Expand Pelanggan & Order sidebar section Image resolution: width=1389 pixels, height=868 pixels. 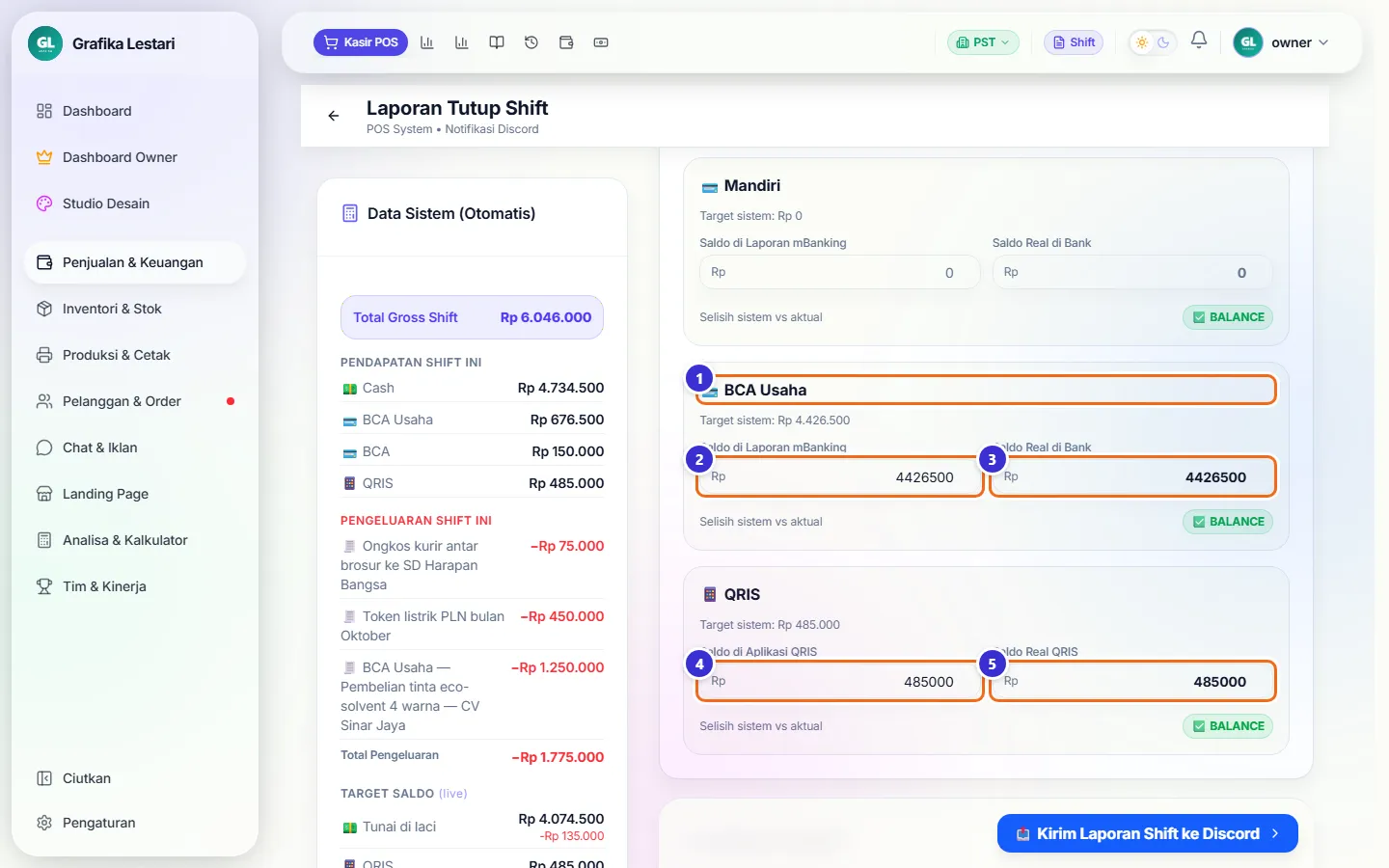[x=134, y=401]
